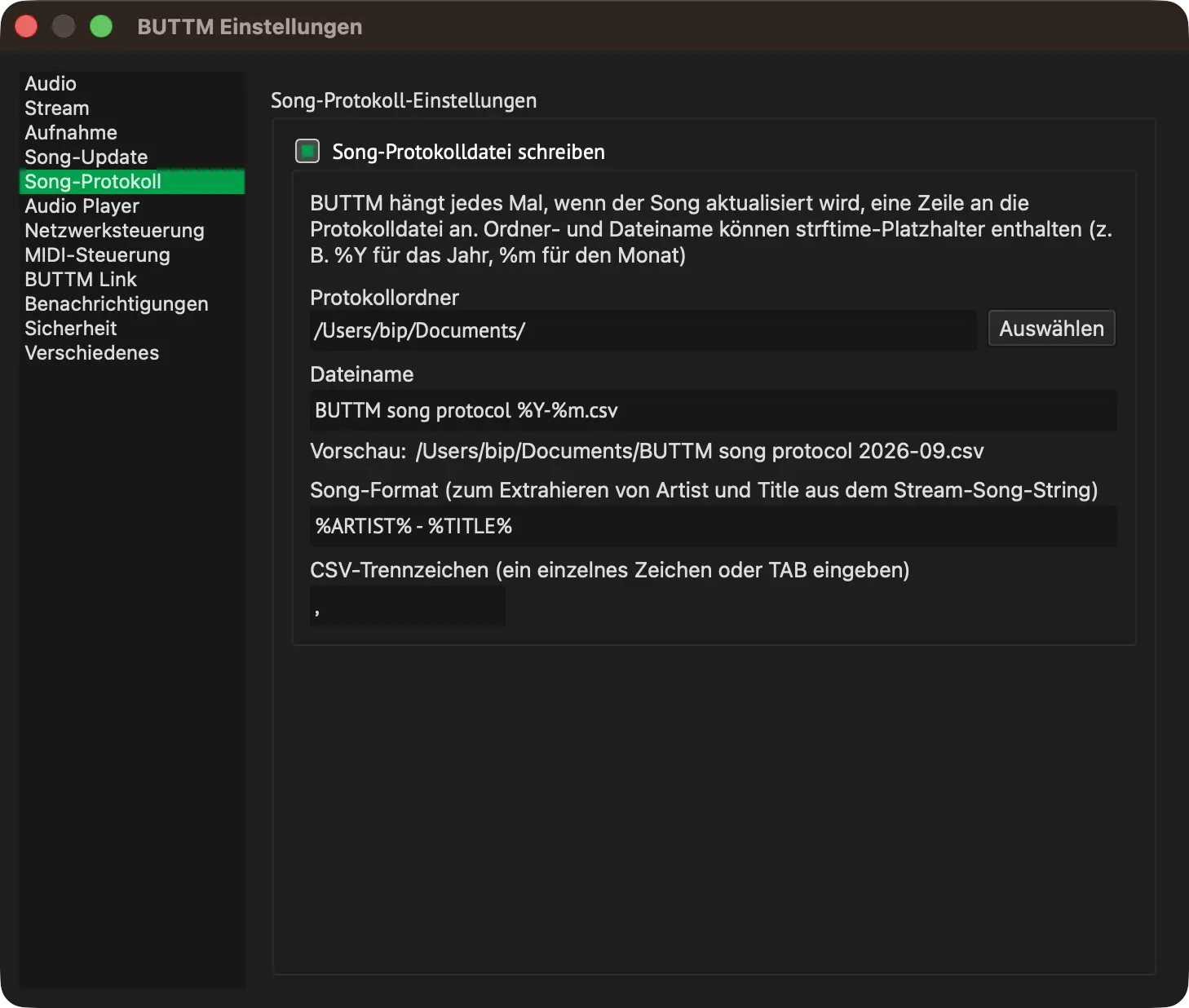Click into the Dateiname input field

713,410
